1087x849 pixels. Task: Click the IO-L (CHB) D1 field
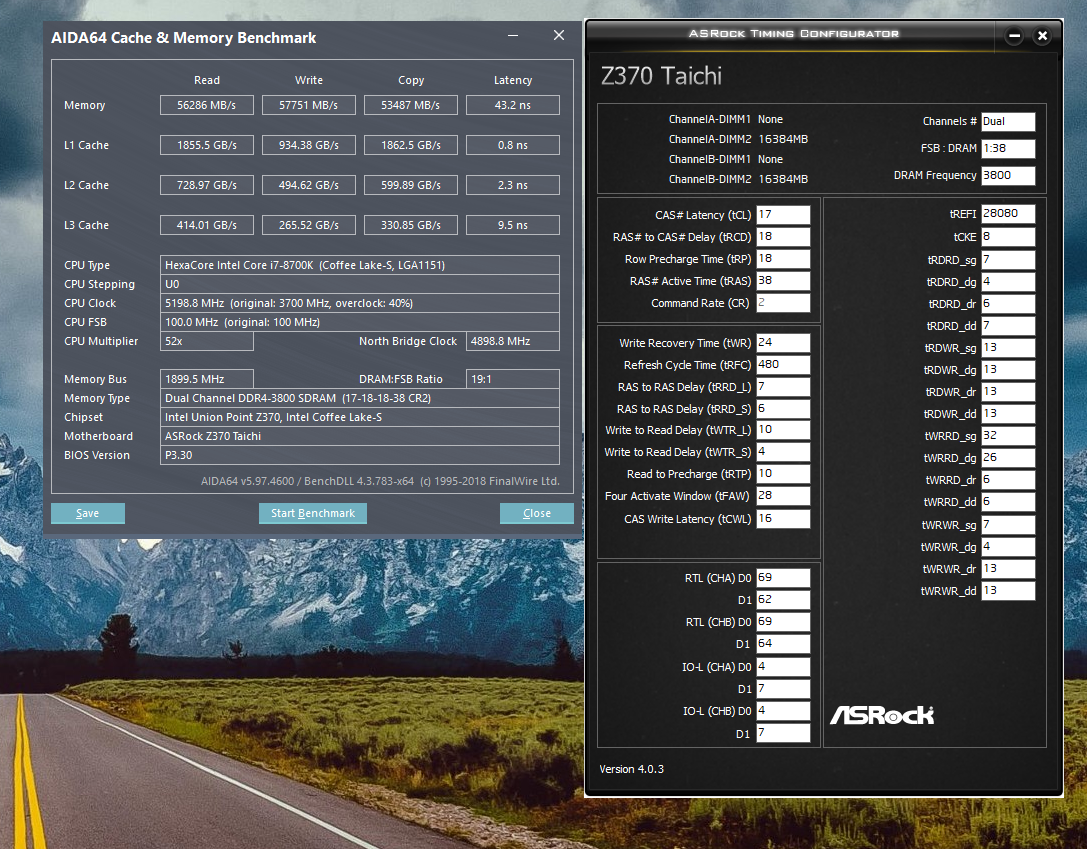click(x=783, y=733)
